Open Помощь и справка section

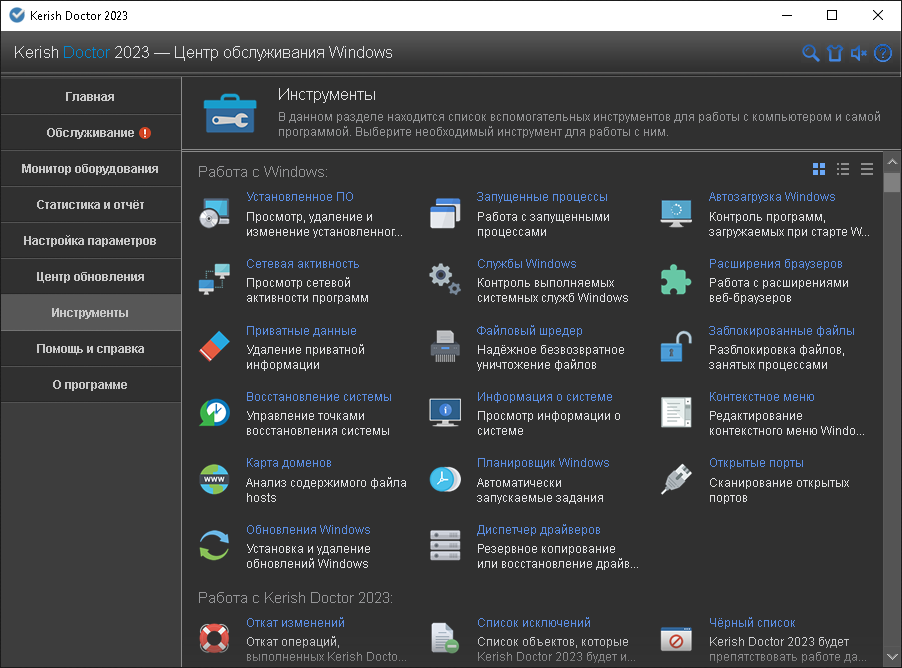90,349
